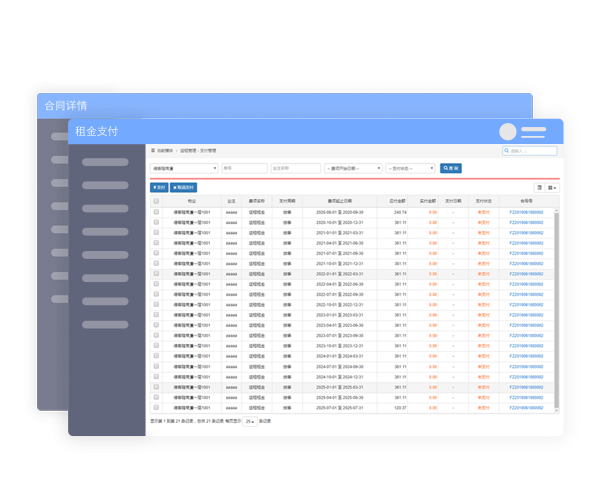Open the 支付状态 filter dropdown
The height and width of the screenshot is (504, 600).
pos(410,168)
